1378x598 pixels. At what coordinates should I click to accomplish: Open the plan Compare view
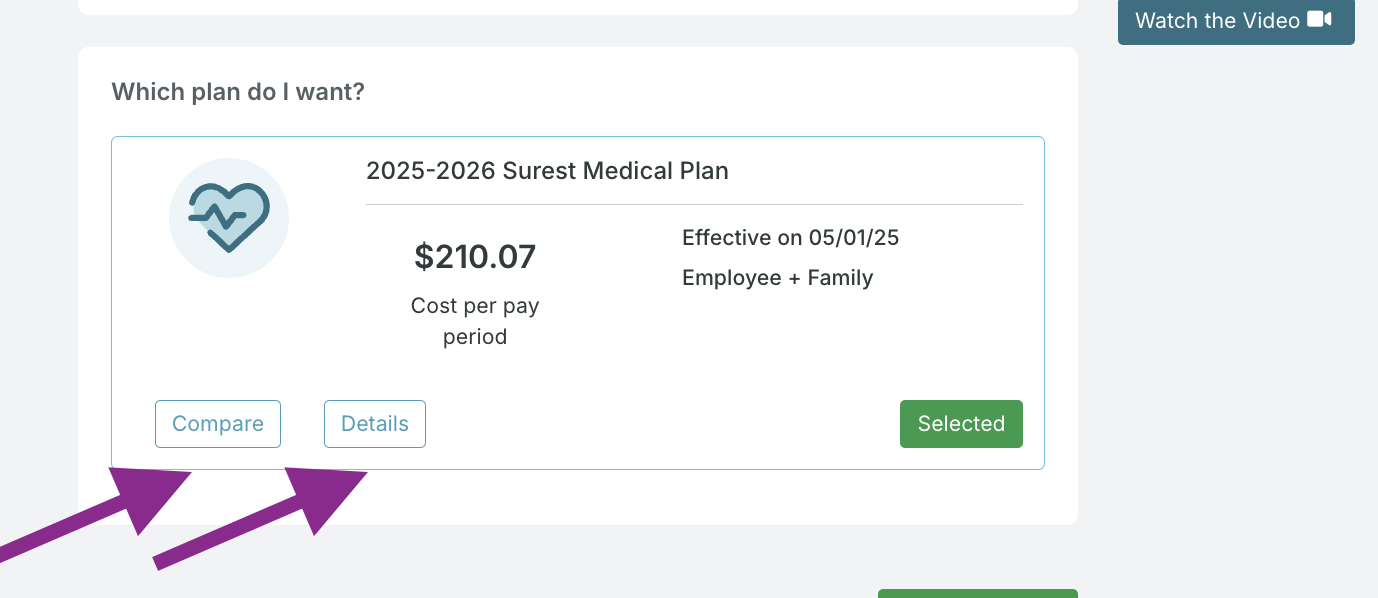[218, 424]
